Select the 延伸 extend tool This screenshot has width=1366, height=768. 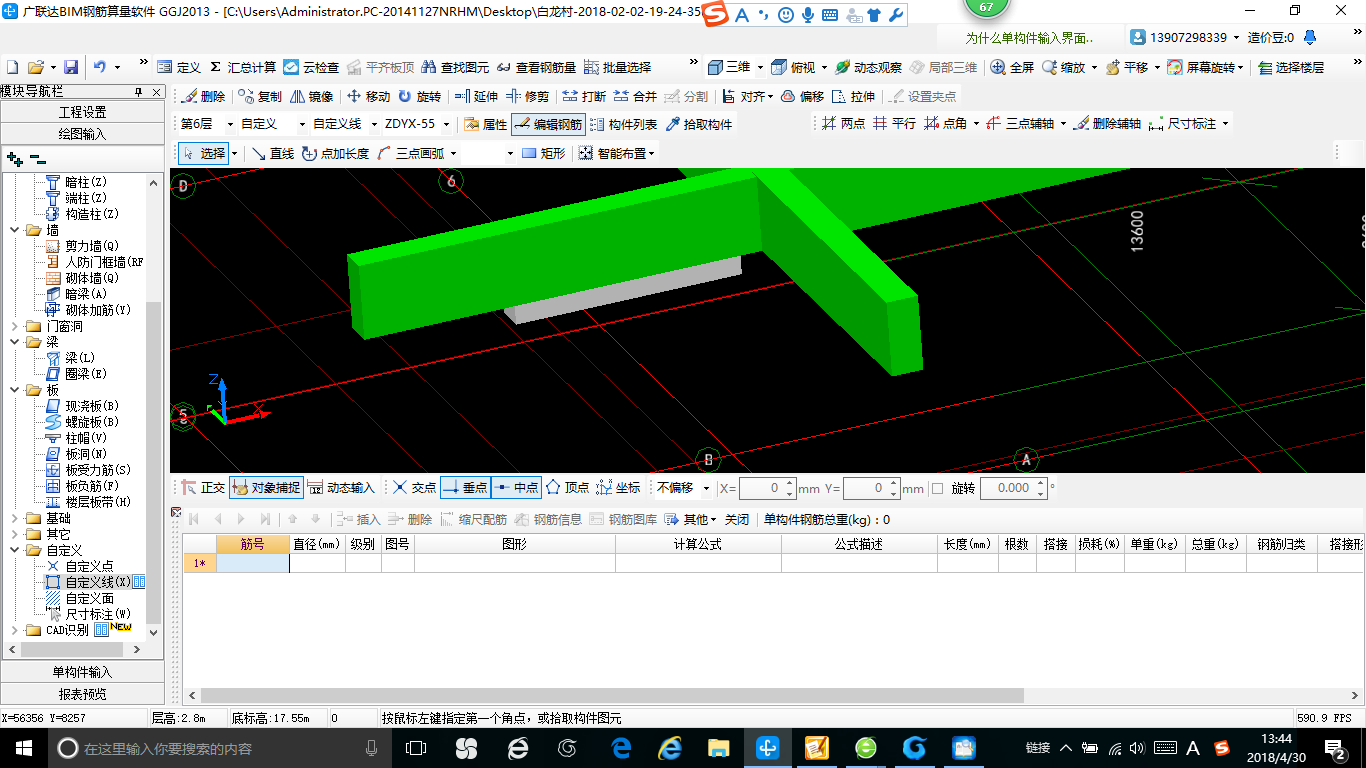pyautogui.click(x=476, y=96)
